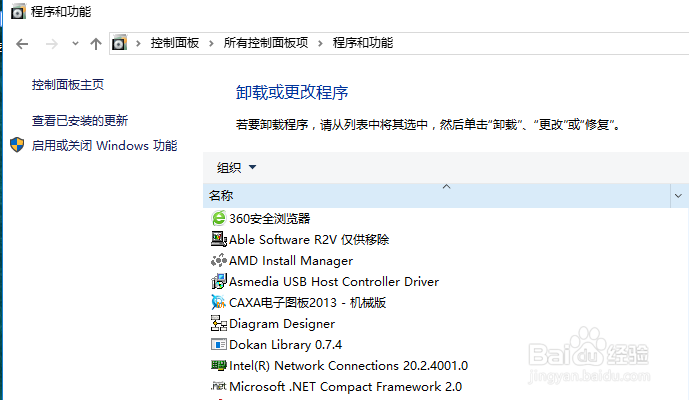Open the 所有控制面板项 breadcrumb
Screen dimensions: 689x400
pyautogui.click(x=266, y=43)
